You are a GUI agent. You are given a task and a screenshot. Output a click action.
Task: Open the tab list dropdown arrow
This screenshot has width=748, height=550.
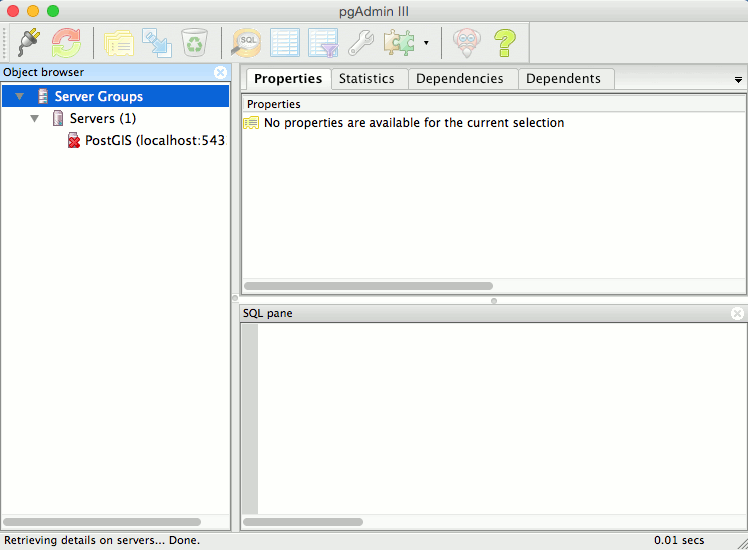click(x=738, y=79)
